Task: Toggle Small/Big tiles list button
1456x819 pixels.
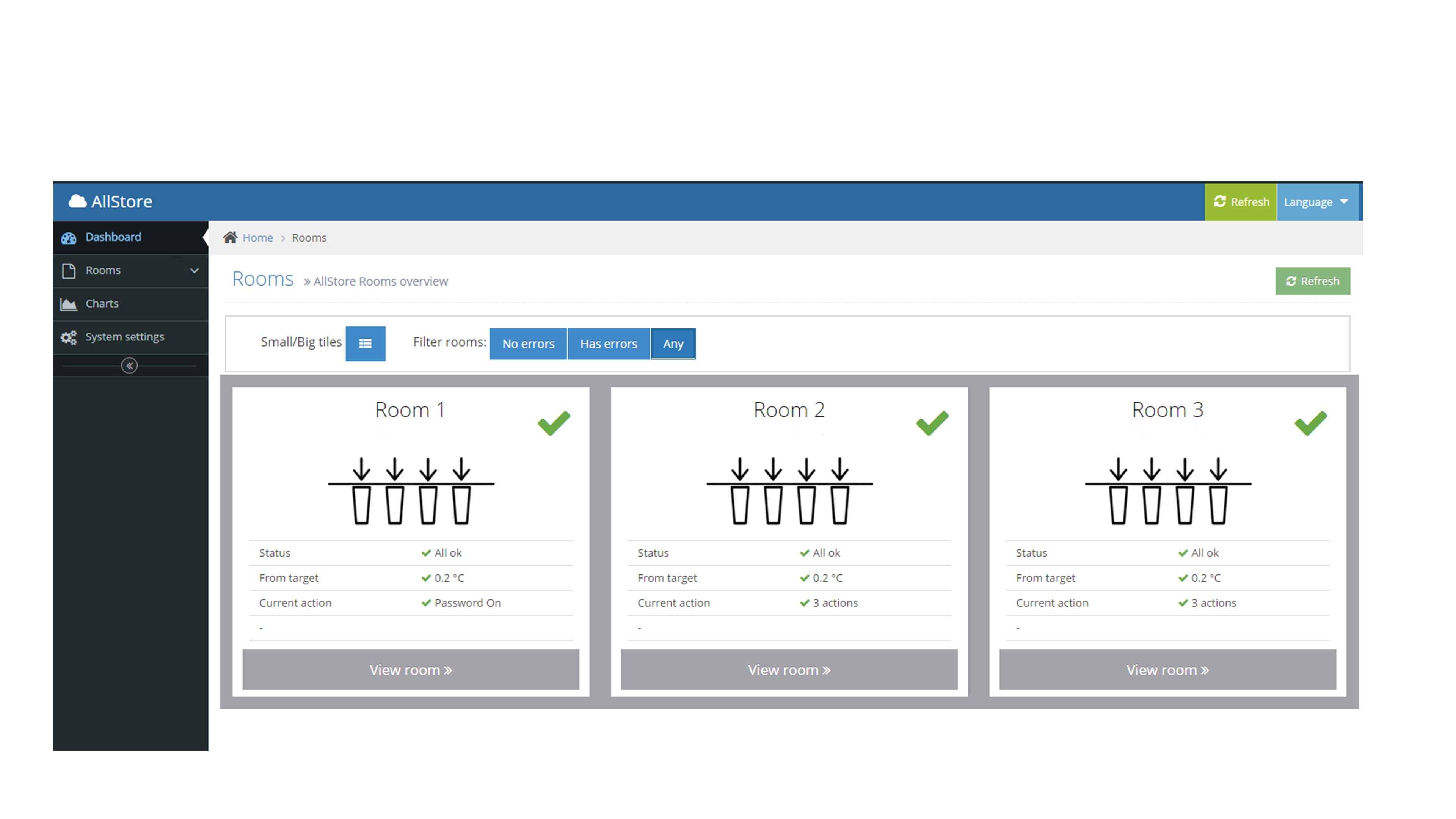Action: [x=365, y=343]
